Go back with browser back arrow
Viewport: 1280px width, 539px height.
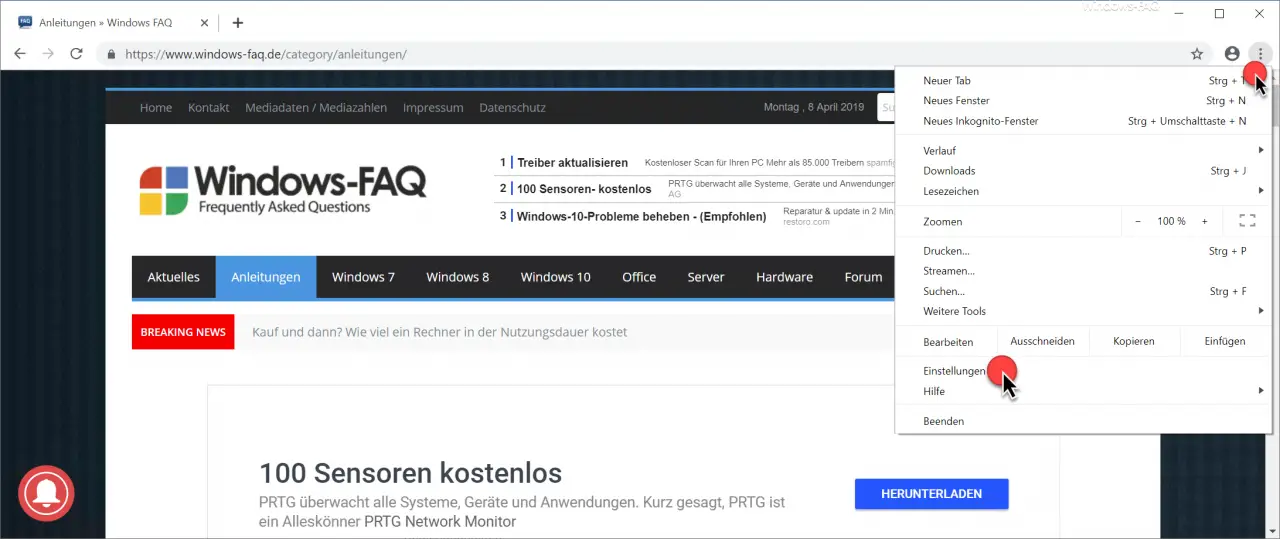tap(19, 54)
